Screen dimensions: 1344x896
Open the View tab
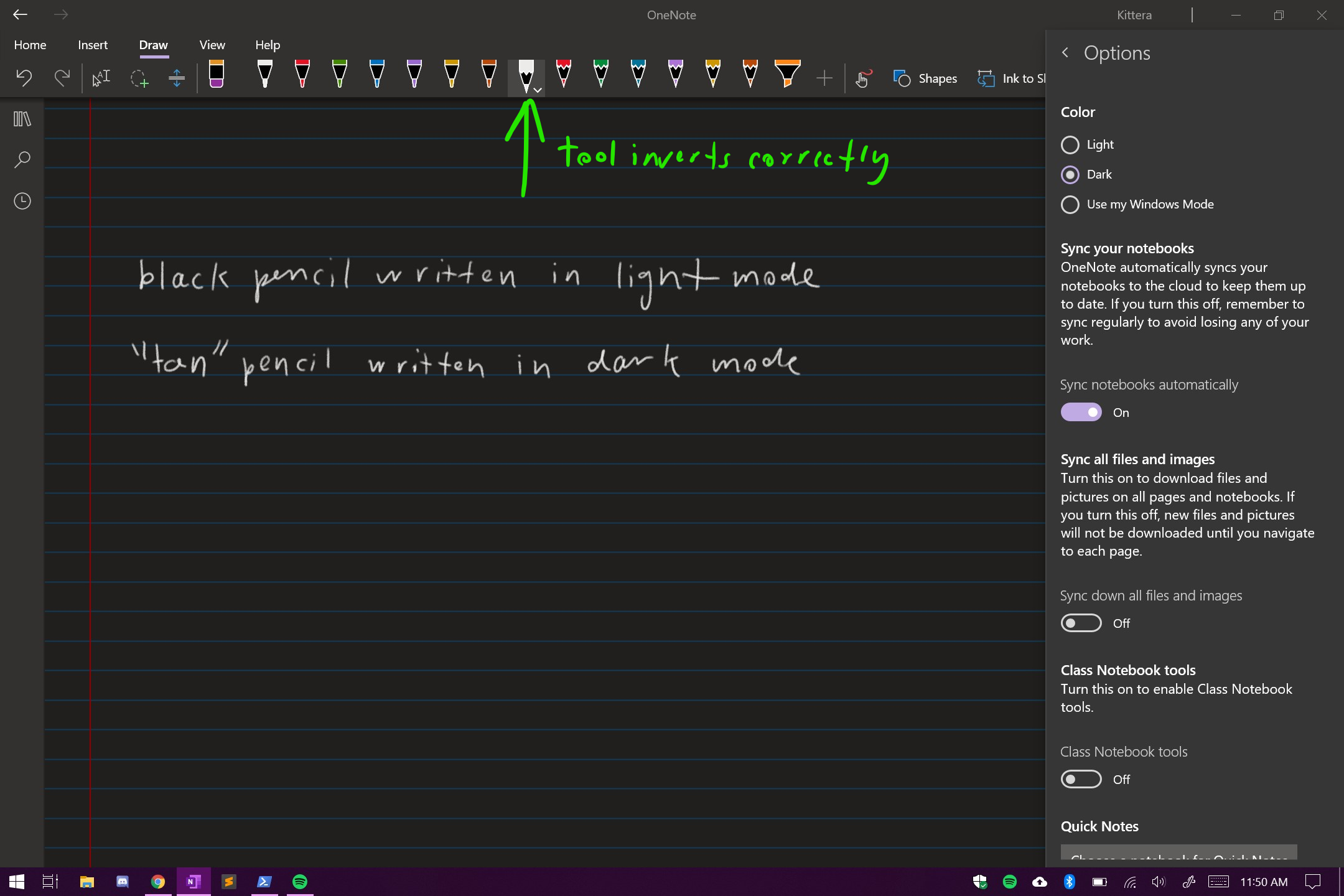click(x=212, y=45)
